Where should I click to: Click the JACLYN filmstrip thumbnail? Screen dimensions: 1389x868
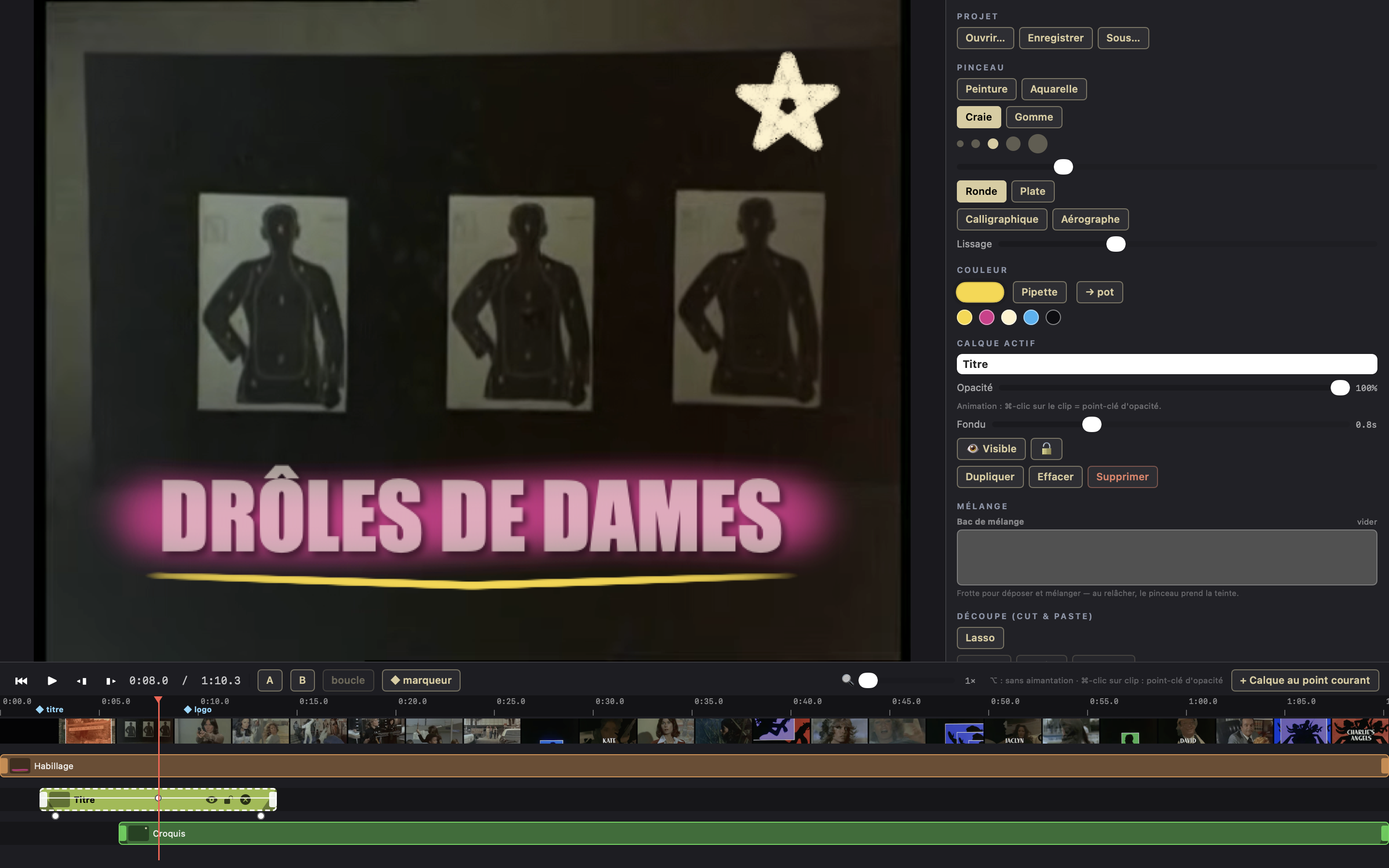point(1013,731)
